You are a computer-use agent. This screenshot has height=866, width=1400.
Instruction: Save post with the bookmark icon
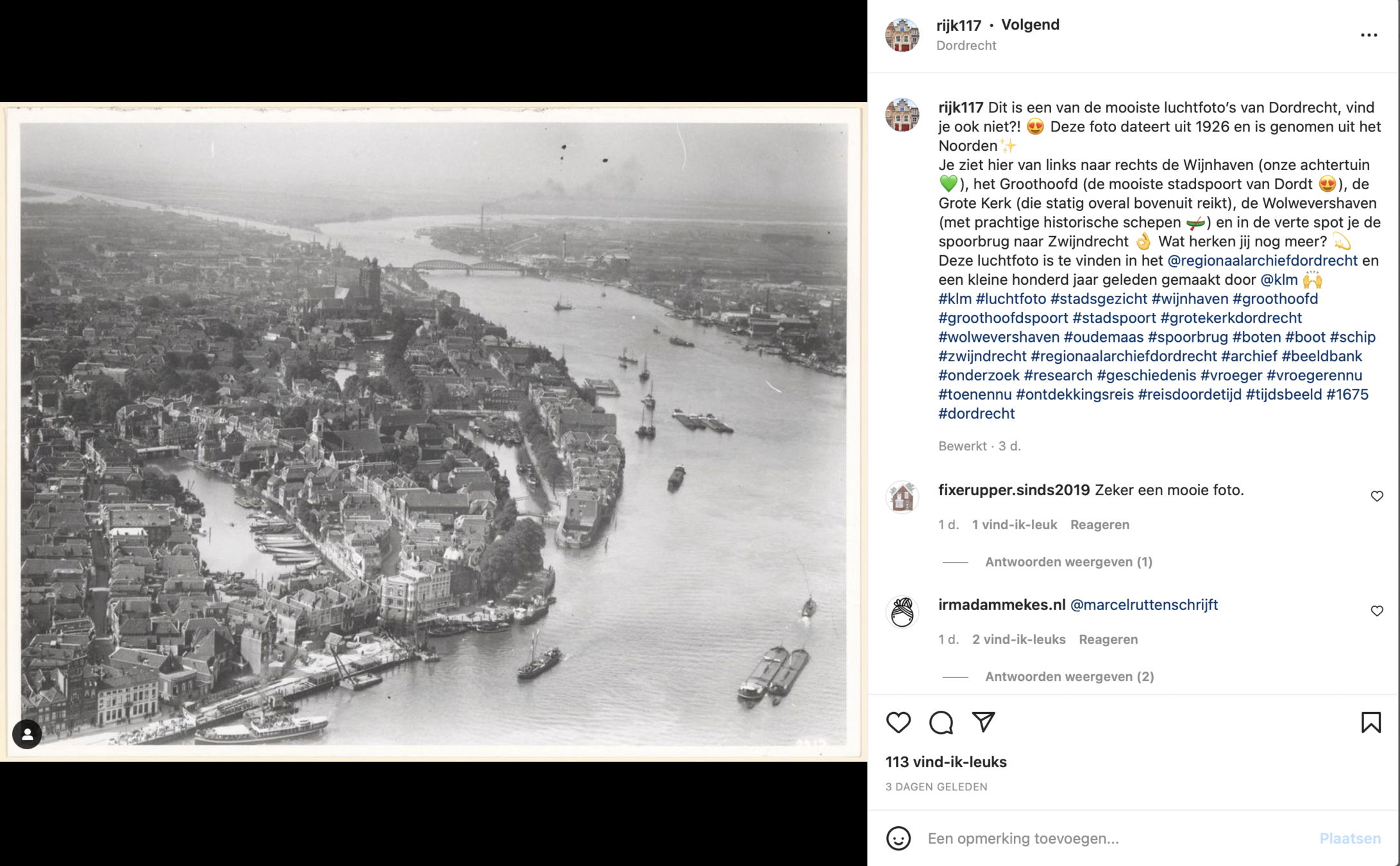(1370, 722)
